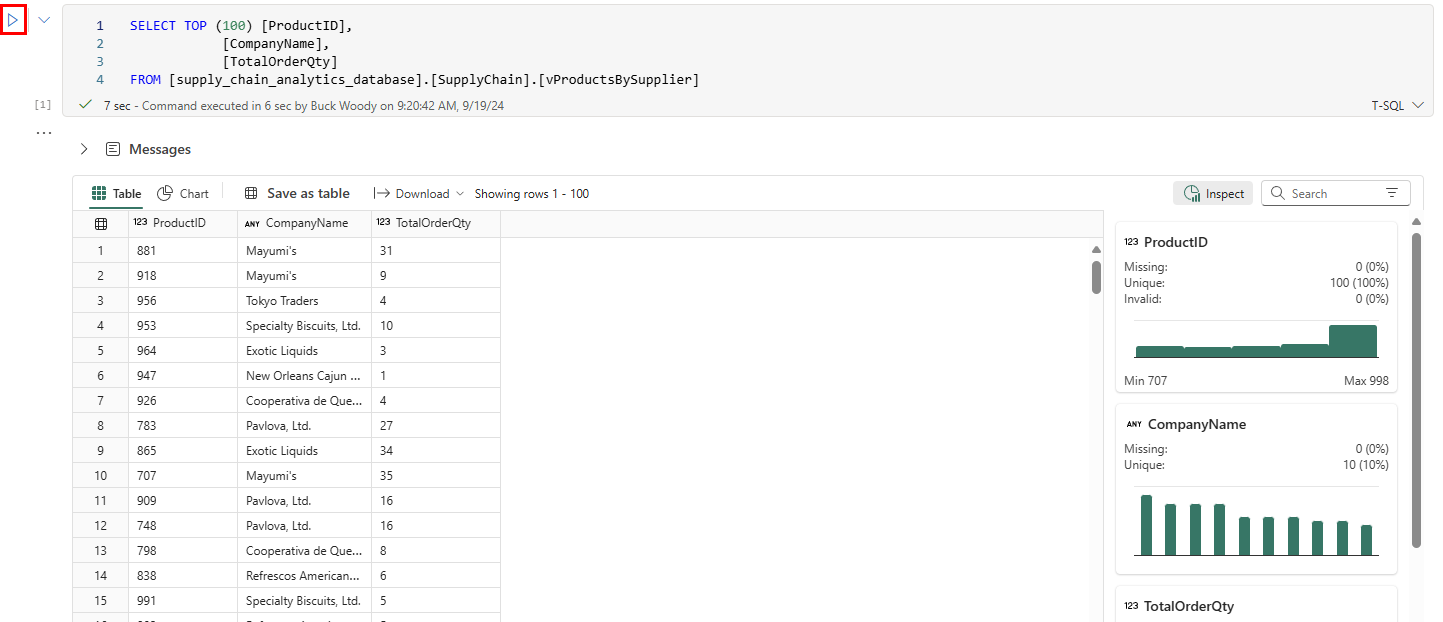Run the SQL cell with play icon

click(13, 20)
